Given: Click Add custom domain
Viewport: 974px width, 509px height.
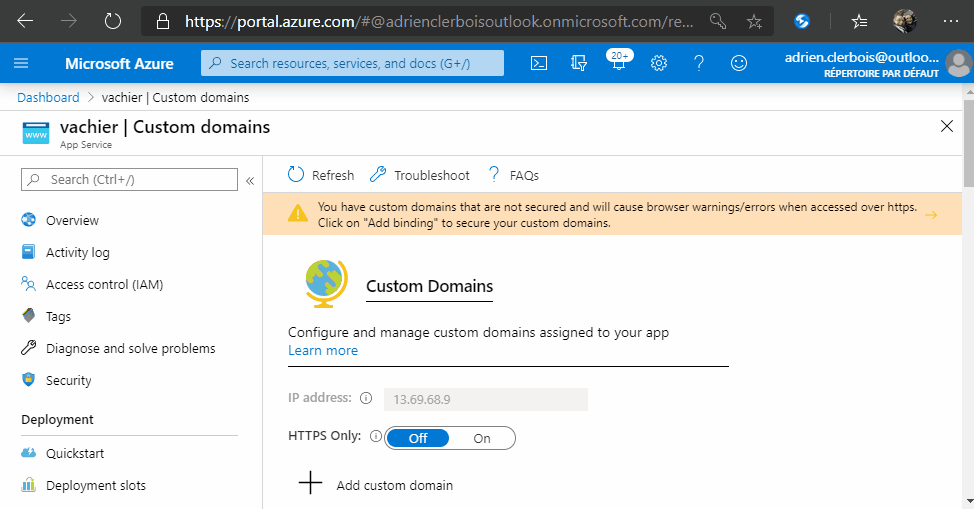Looking at the screenshot, I should click(394, 485).
